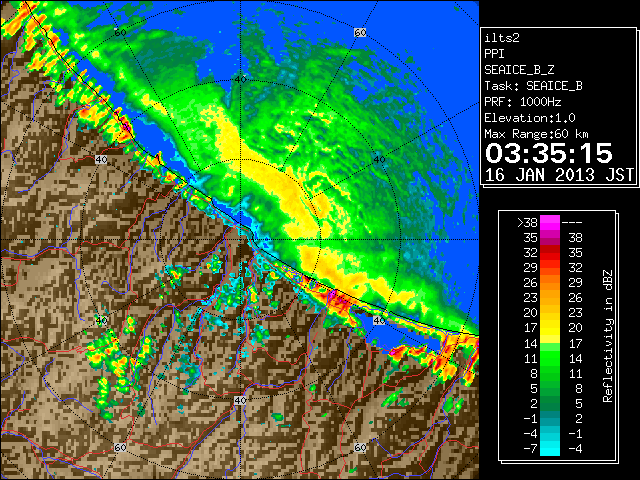Click the 40 km label east-northeast over sea
Viewport: 640px width, 480px height.
click(x=379, y=160)
